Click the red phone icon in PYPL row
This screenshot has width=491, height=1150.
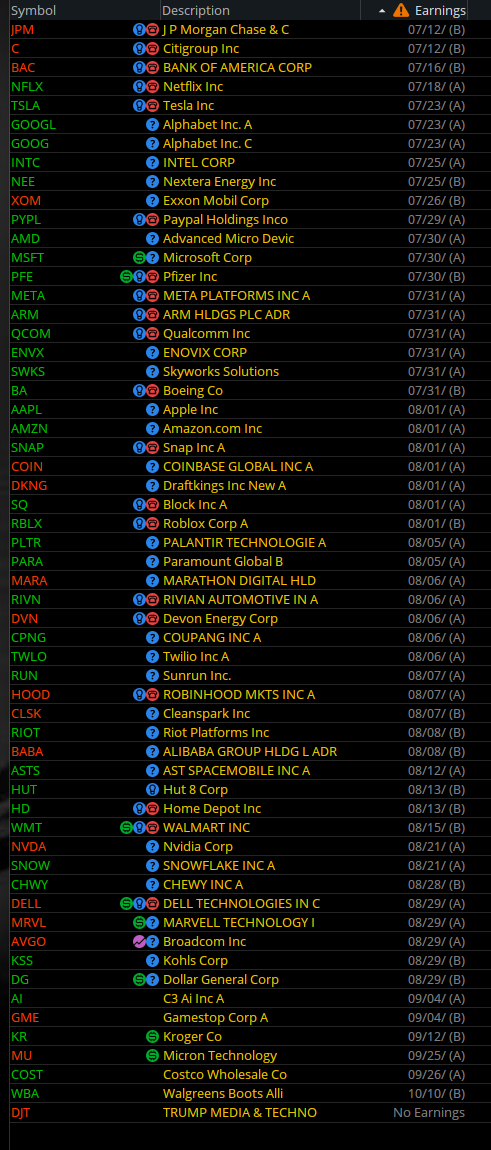point(153,220)
